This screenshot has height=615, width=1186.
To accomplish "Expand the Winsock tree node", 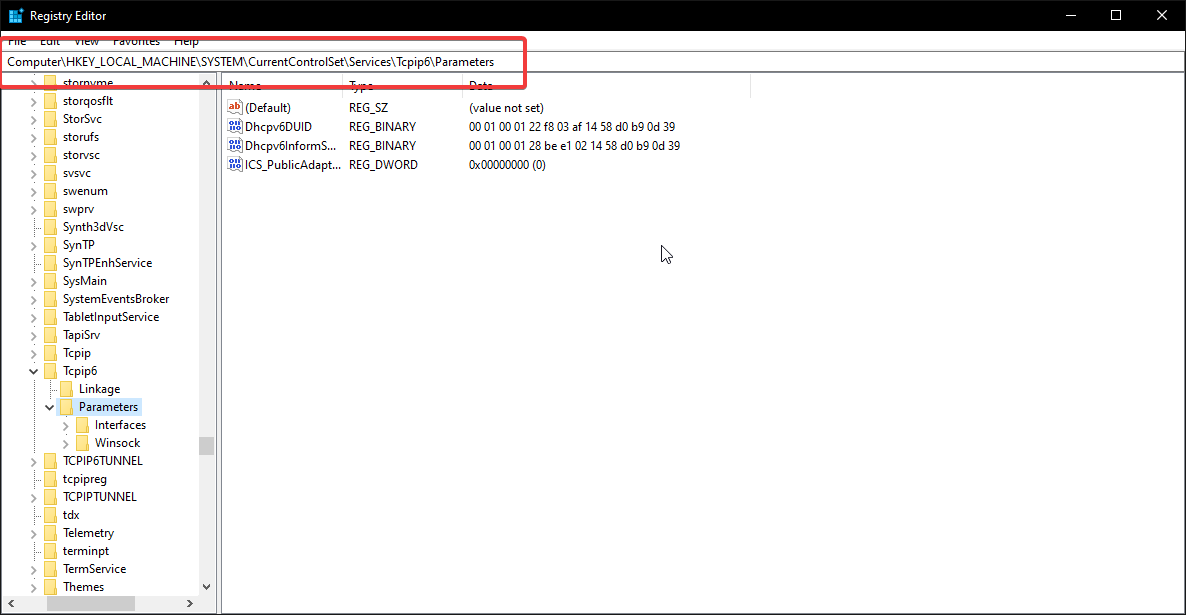I will (x=65, y=443).
